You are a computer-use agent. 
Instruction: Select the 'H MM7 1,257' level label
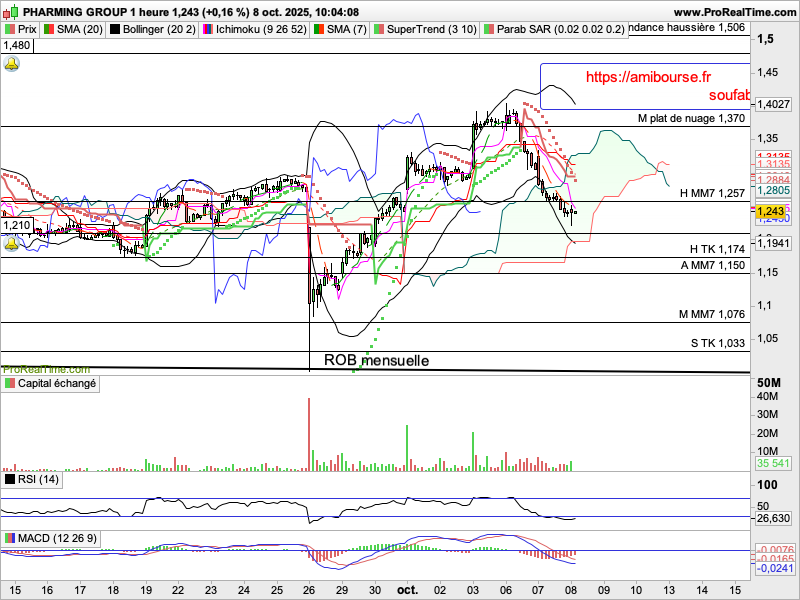tap(712, 193)
